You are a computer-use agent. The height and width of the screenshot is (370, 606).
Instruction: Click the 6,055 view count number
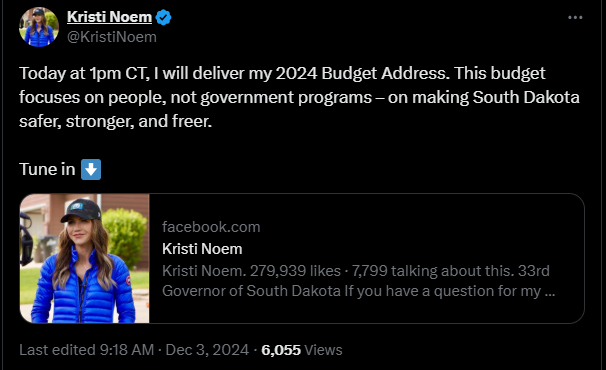[281, 350]
